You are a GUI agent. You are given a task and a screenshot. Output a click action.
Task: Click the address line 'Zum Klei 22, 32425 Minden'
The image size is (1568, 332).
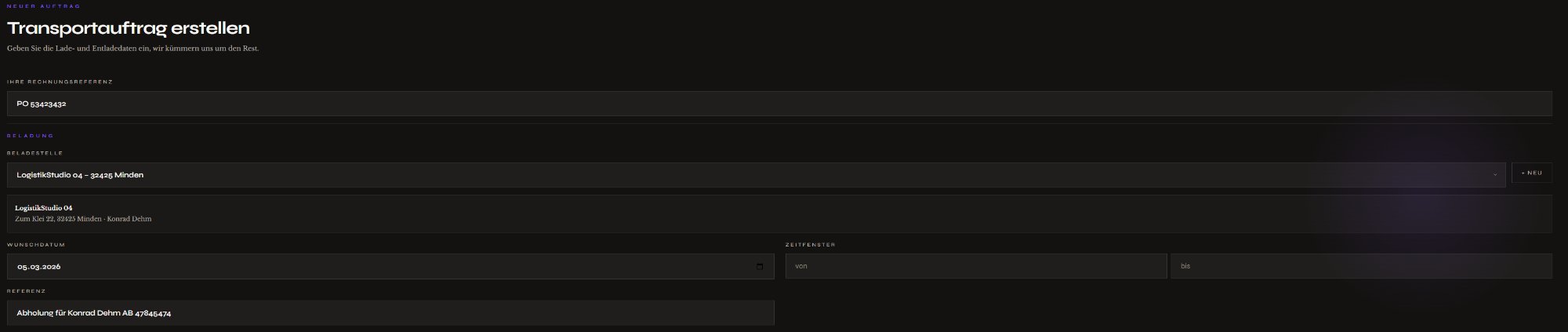pyautogui.click(x=58, y=219)
